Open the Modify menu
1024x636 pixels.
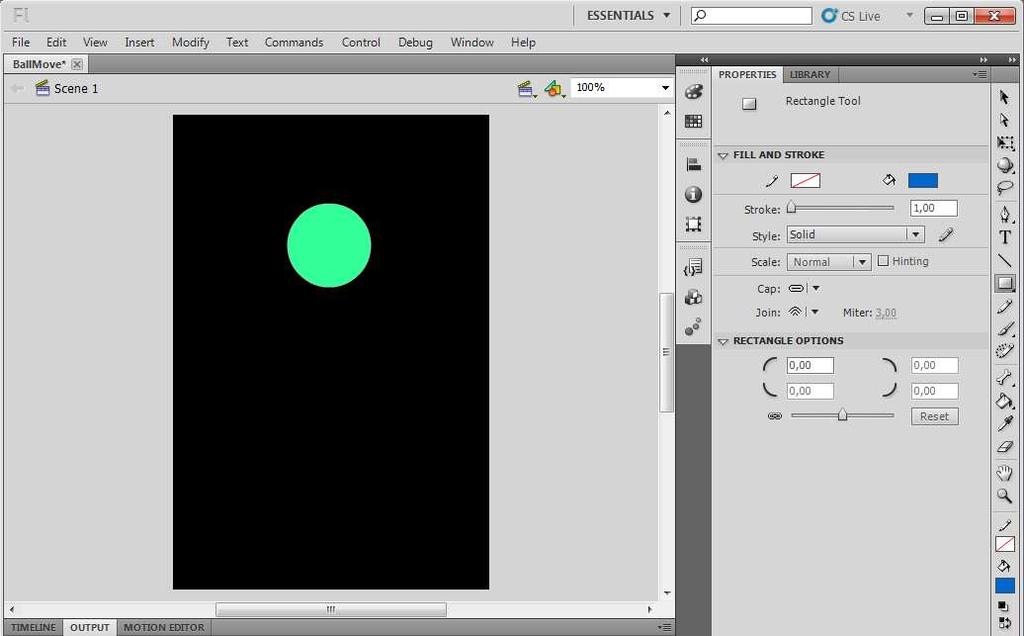[x=190, y=42]
